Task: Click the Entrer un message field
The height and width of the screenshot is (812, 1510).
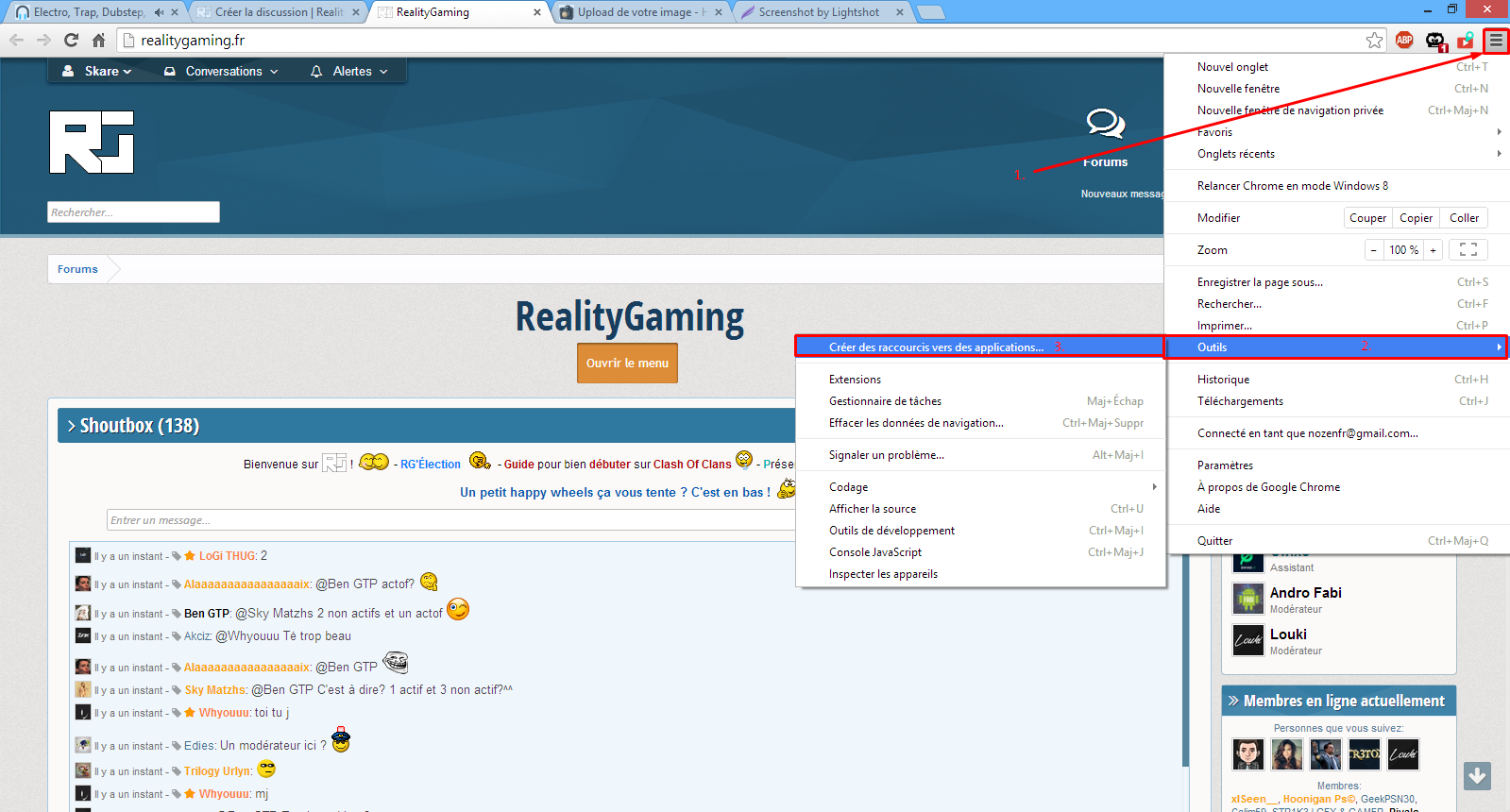Action: [x=450, y=520]
